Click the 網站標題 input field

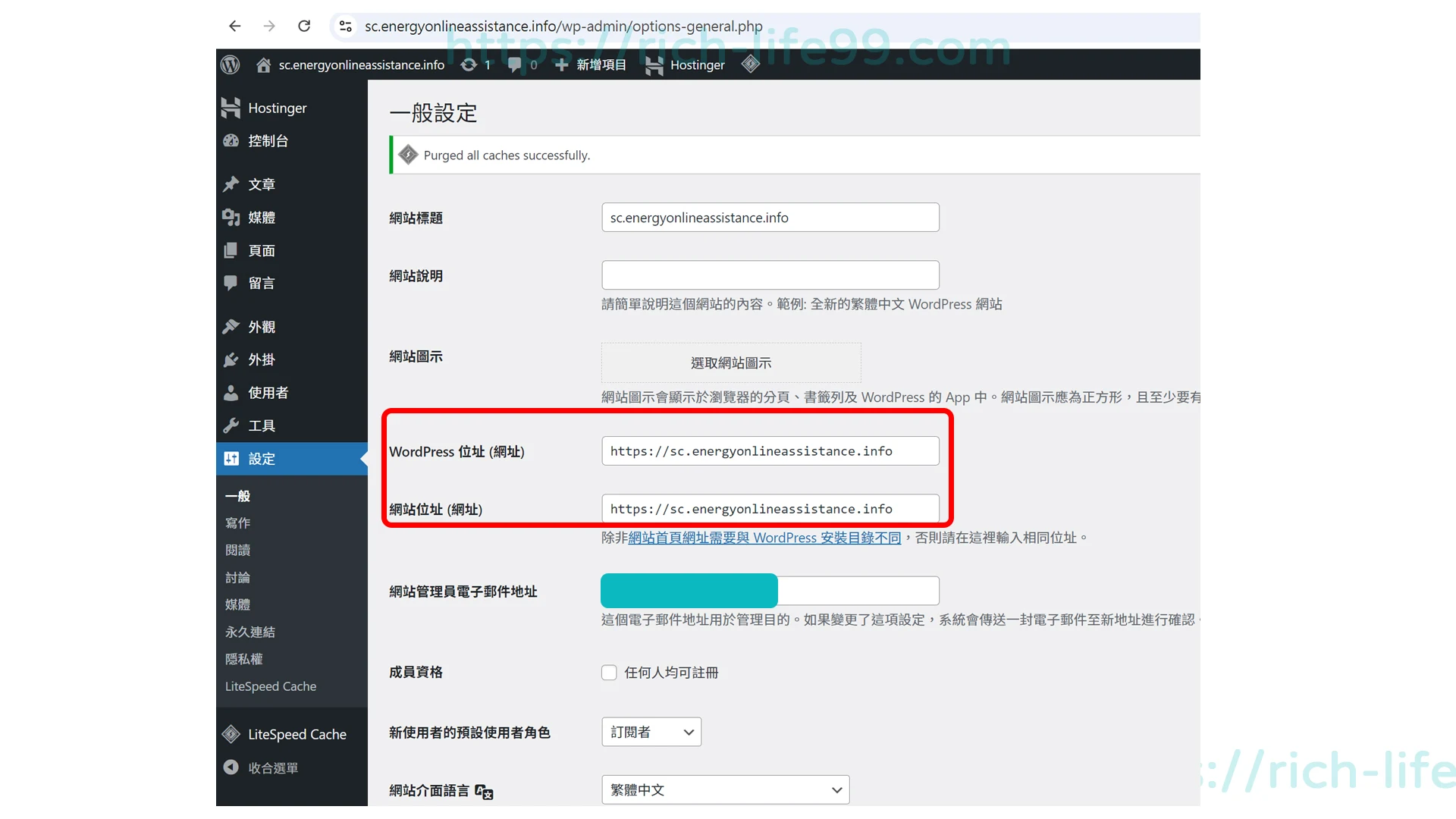770,218
